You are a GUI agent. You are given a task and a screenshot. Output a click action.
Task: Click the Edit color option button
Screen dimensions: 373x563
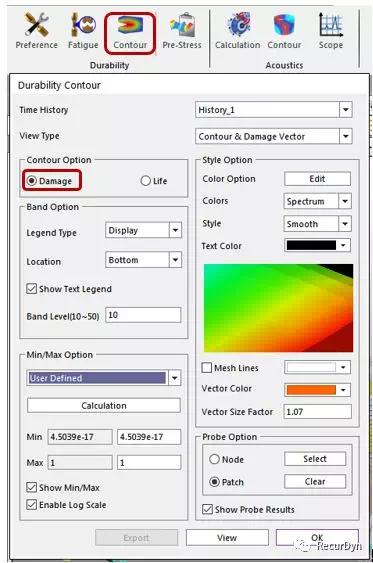click(317, 178)
